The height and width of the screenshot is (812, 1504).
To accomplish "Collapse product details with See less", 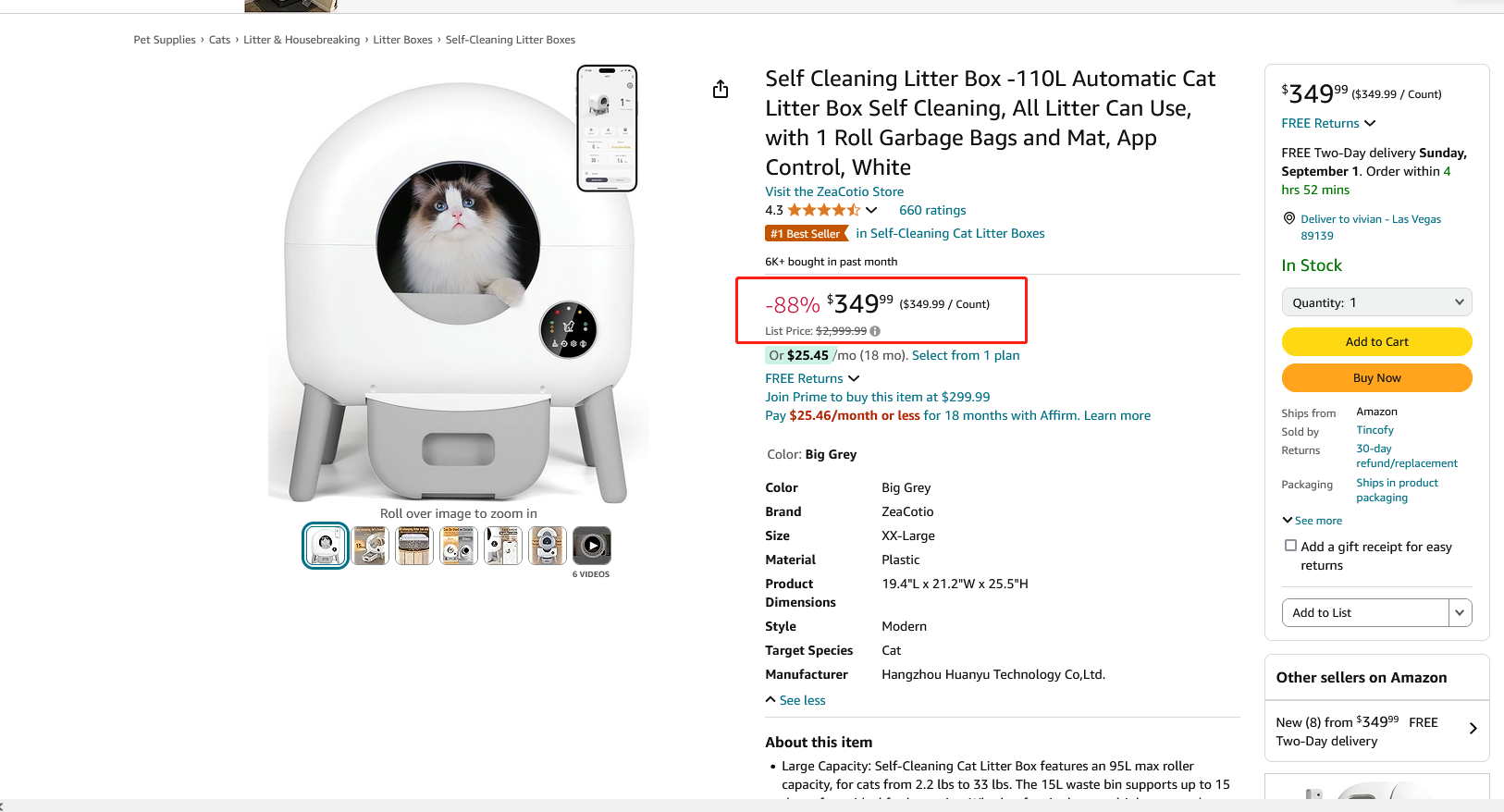I will (x=795, y=700).
